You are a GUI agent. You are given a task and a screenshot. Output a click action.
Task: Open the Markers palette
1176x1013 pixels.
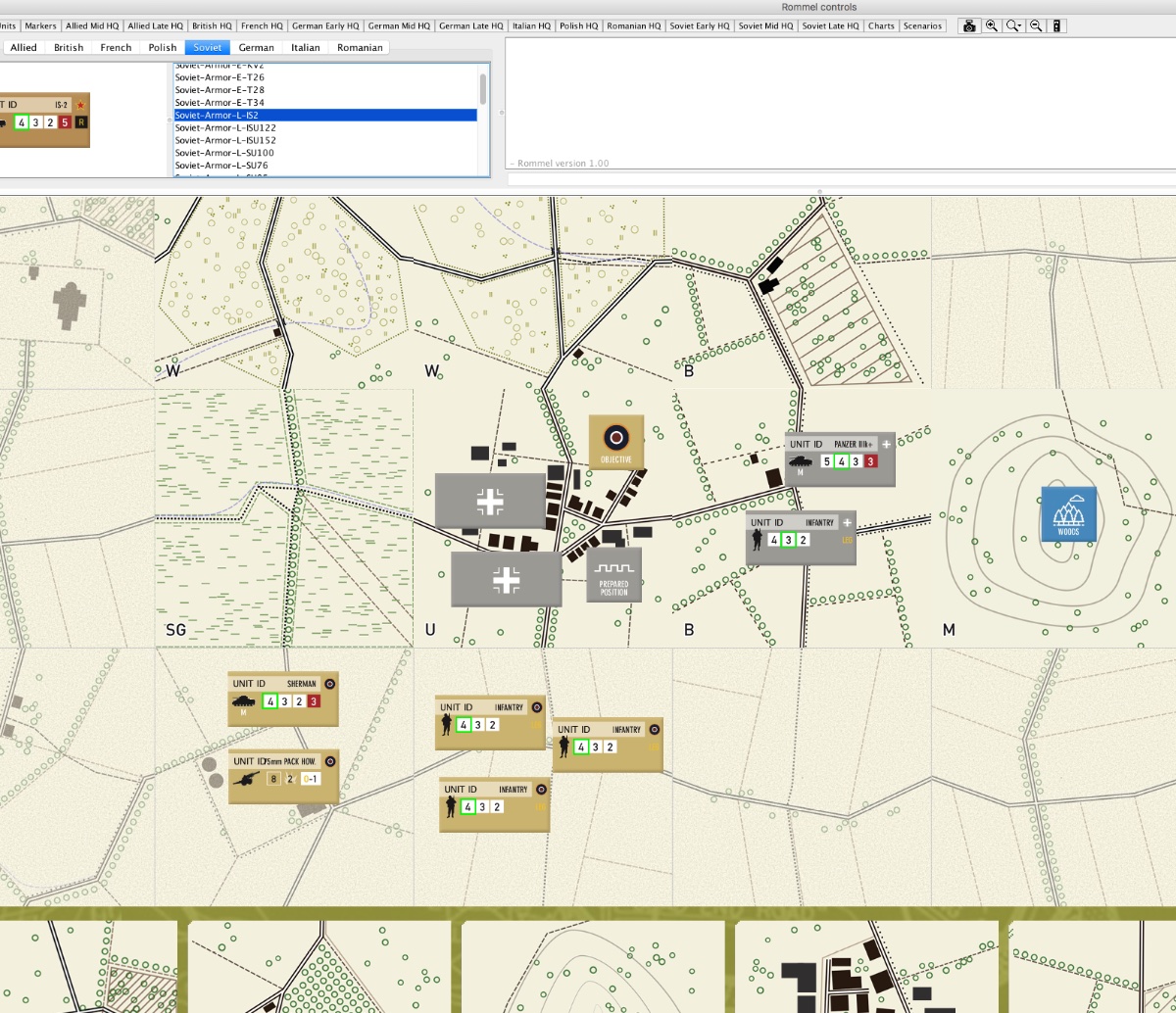pos(40,26)
